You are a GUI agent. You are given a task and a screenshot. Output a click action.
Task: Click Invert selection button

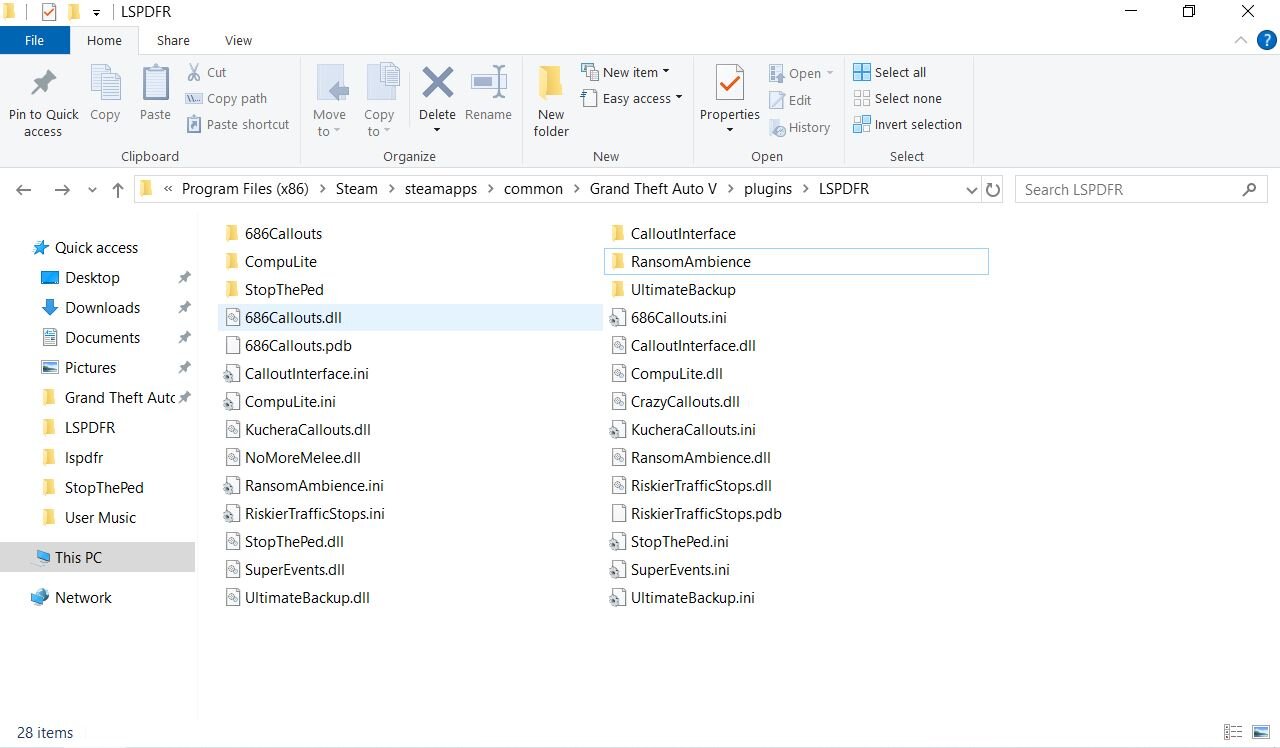click(x=908, y=124)
